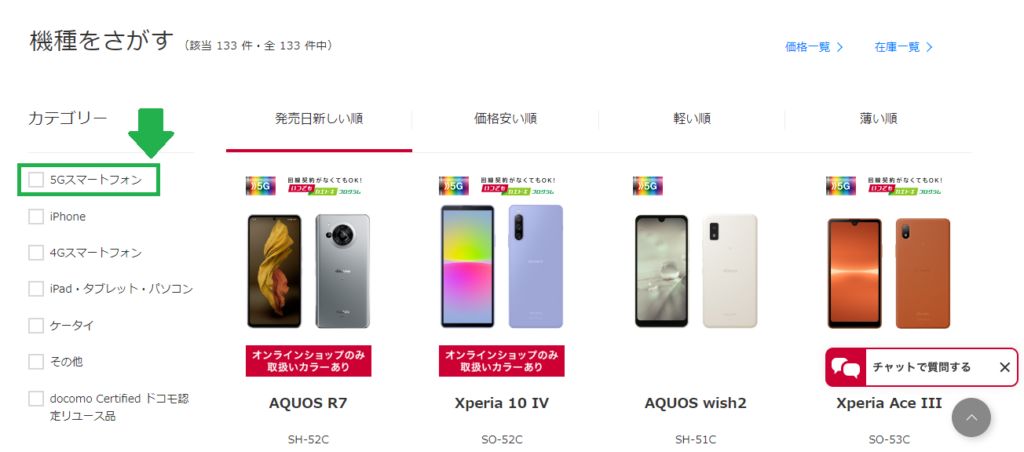The image size is (1024, 452).
Task: Check the iPhone category checkbox
Action: (x=37, y=216)
